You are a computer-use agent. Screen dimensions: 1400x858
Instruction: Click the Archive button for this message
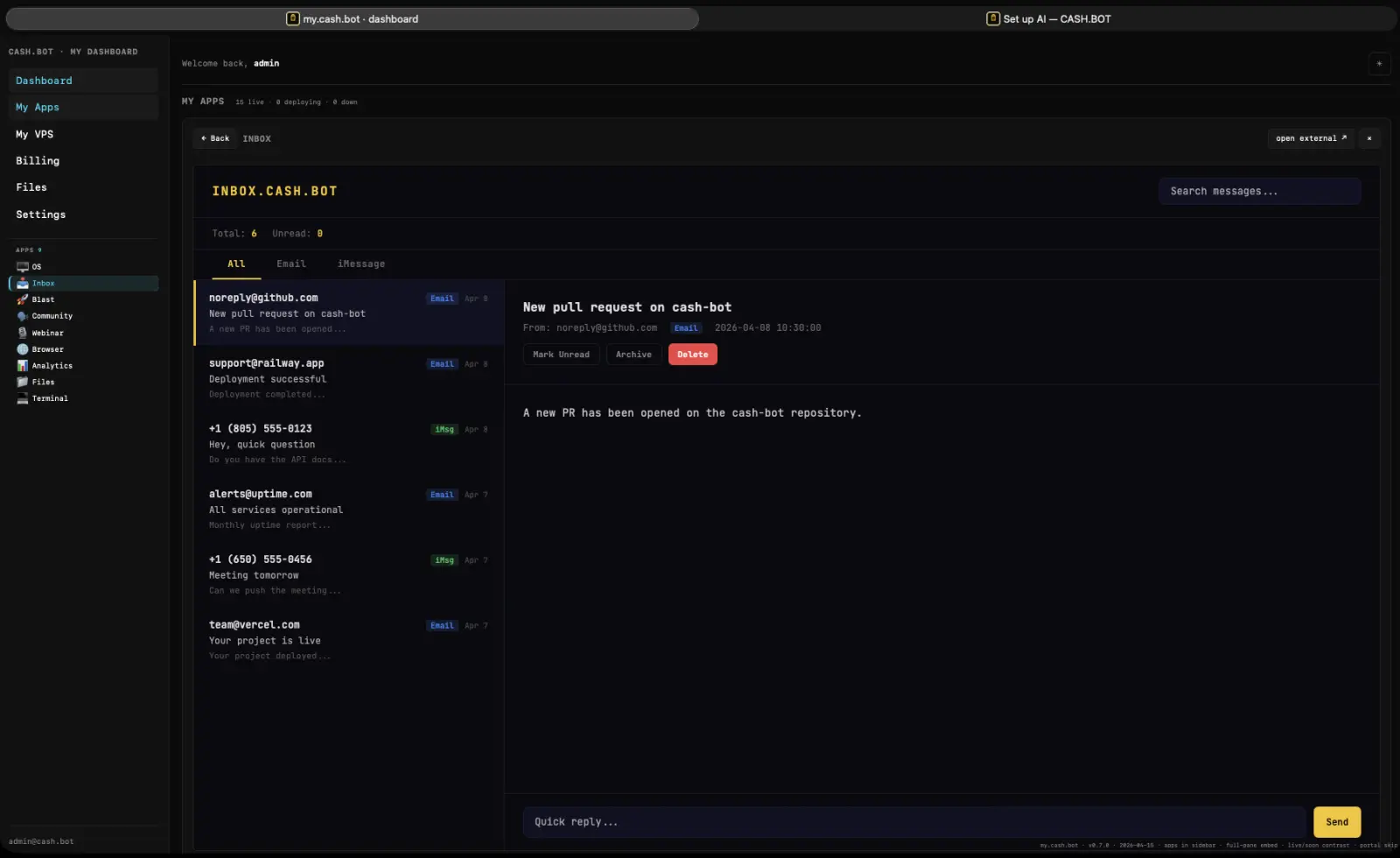633,355
